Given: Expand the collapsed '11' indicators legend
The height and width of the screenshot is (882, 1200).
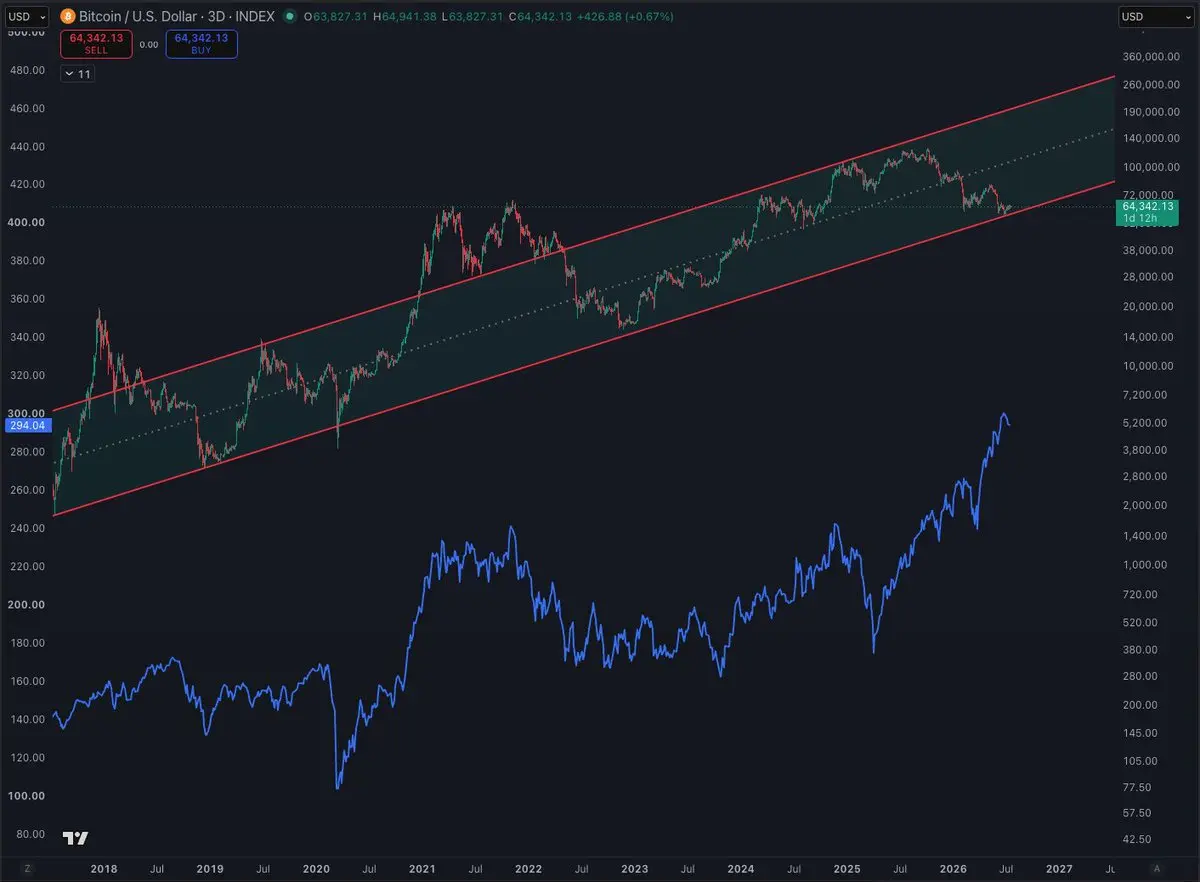Looking at the screenshot, I should pyautogui.click(x=77, y=73).
